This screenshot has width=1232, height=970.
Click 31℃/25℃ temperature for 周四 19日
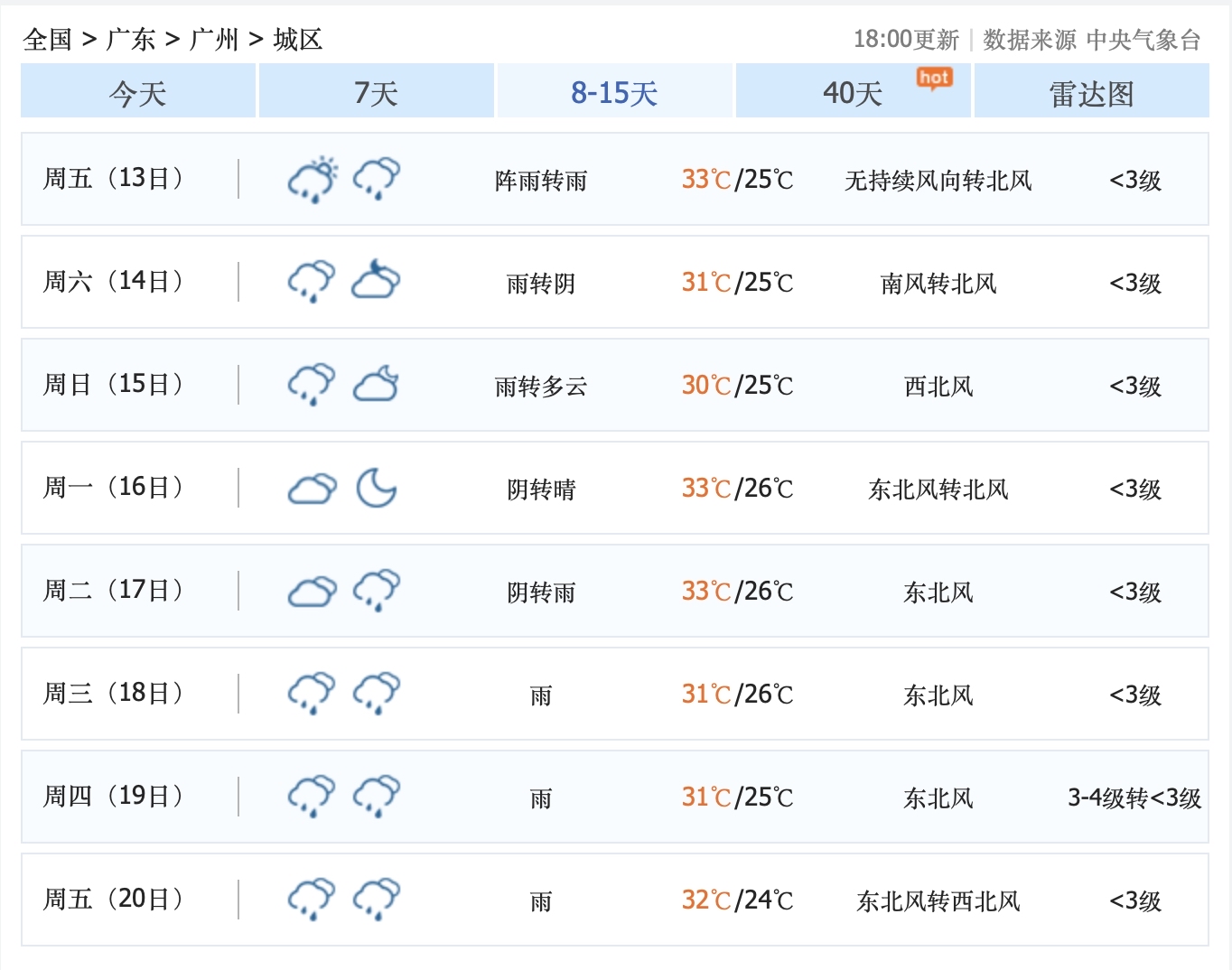[737, 797]
